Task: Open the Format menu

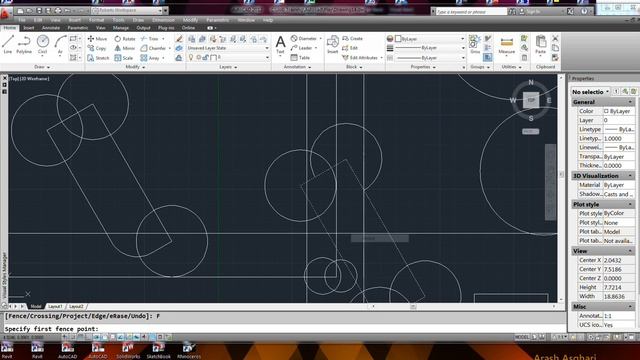Action: coord(97,20)
